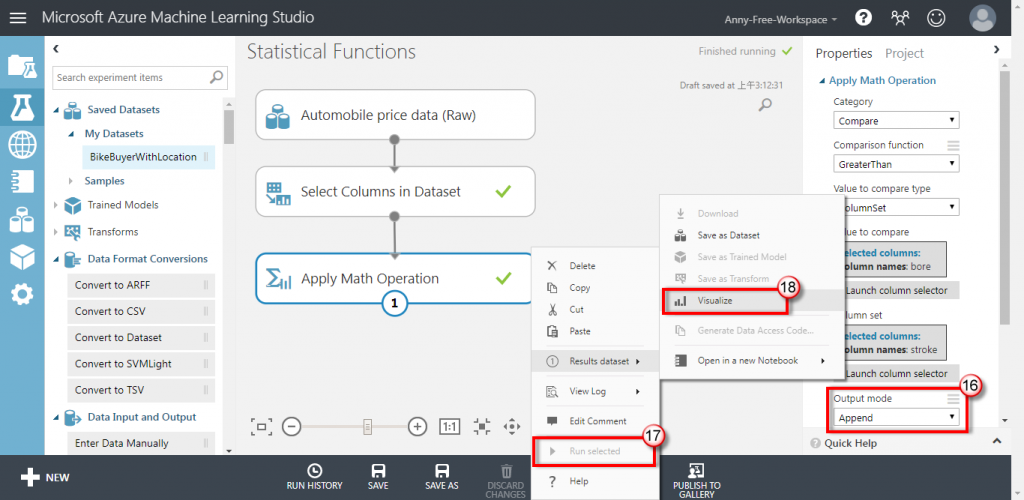1024x500 pixels.
Task: Open the Category dropdown showing Compare
Action: pos(896,121)
